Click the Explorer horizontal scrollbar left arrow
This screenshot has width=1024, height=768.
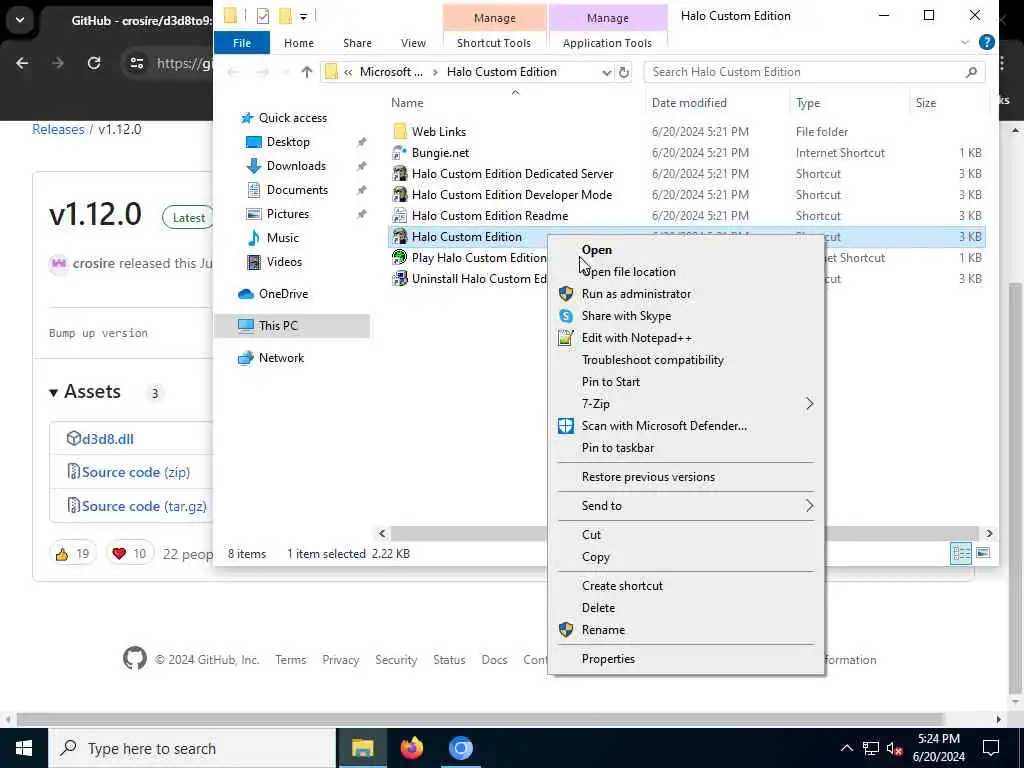coord(382,534)
